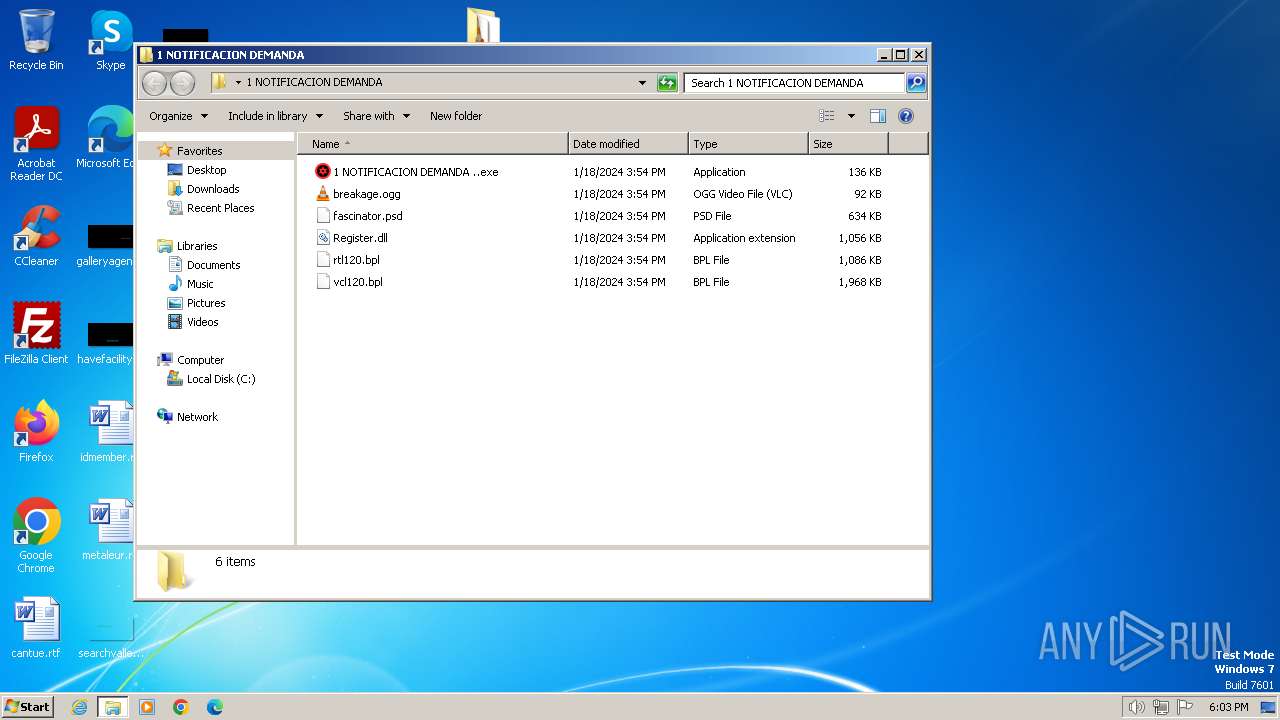Click the 1,968 KB size cell
This screenshot has height=720, width=1280.
[860, 282]
